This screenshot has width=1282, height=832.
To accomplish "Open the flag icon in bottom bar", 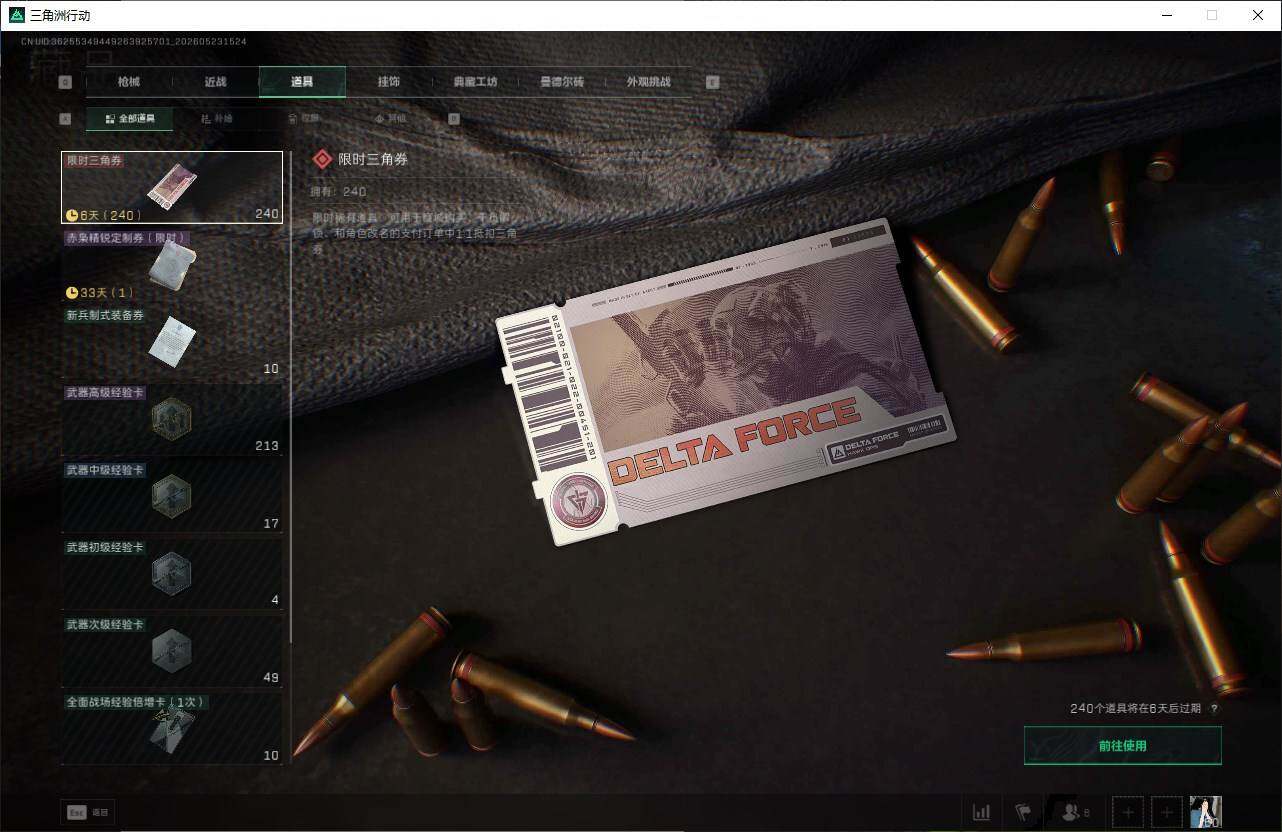I will (x=1023, y=812).
